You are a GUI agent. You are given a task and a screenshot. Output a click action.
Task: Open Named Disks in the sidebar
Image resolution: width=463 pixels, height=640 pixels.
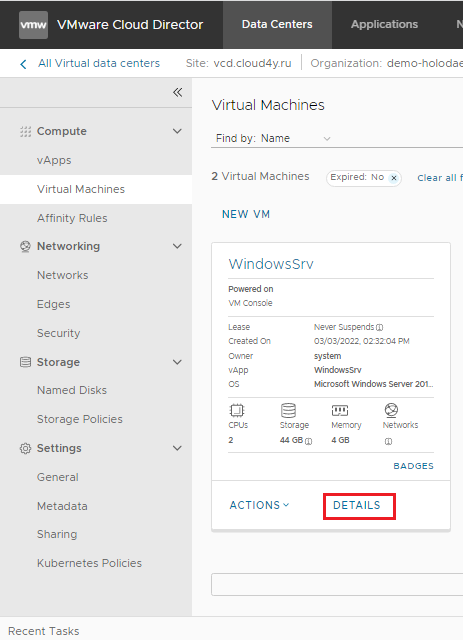[x=72, y=391]
